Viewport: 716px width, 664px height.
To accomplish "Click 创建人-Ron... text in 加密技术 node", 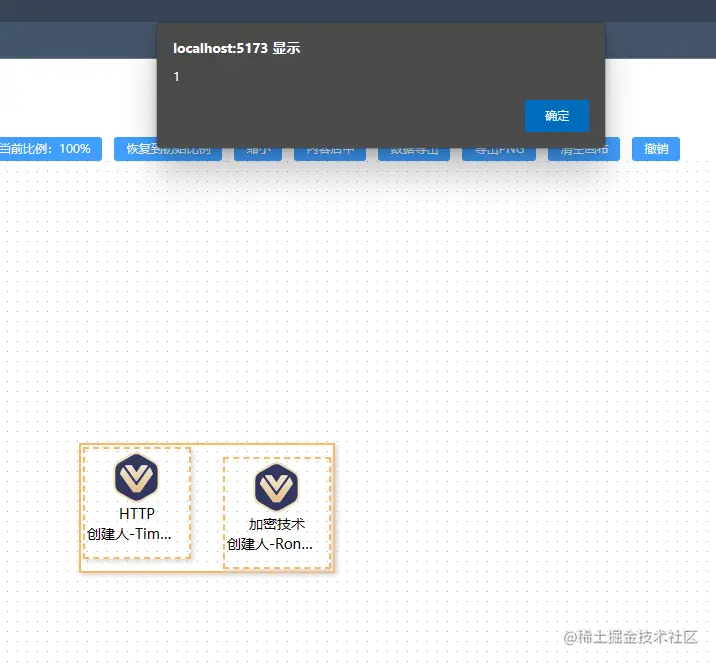I will (270, 544).
